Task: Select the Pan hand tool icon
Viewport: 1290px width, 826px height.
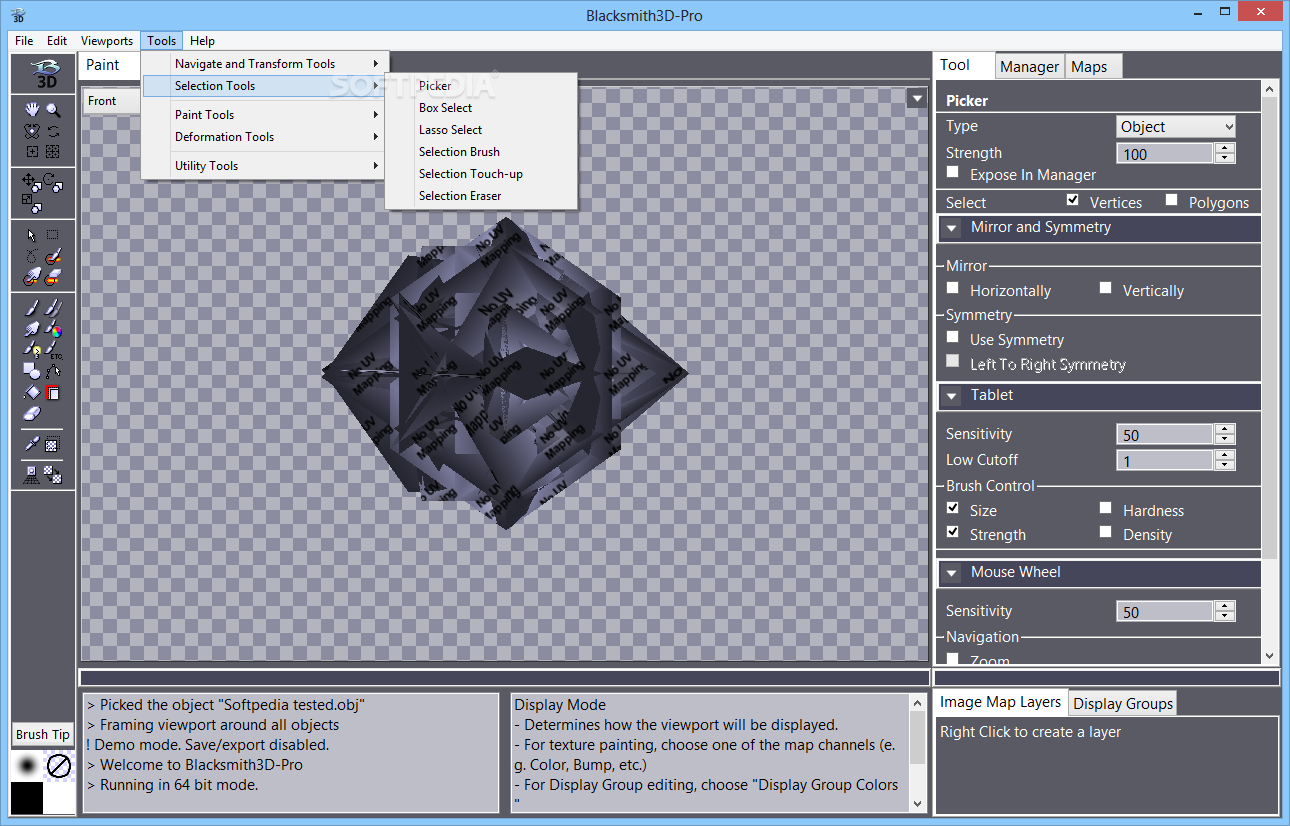Action: coord(32,109)
